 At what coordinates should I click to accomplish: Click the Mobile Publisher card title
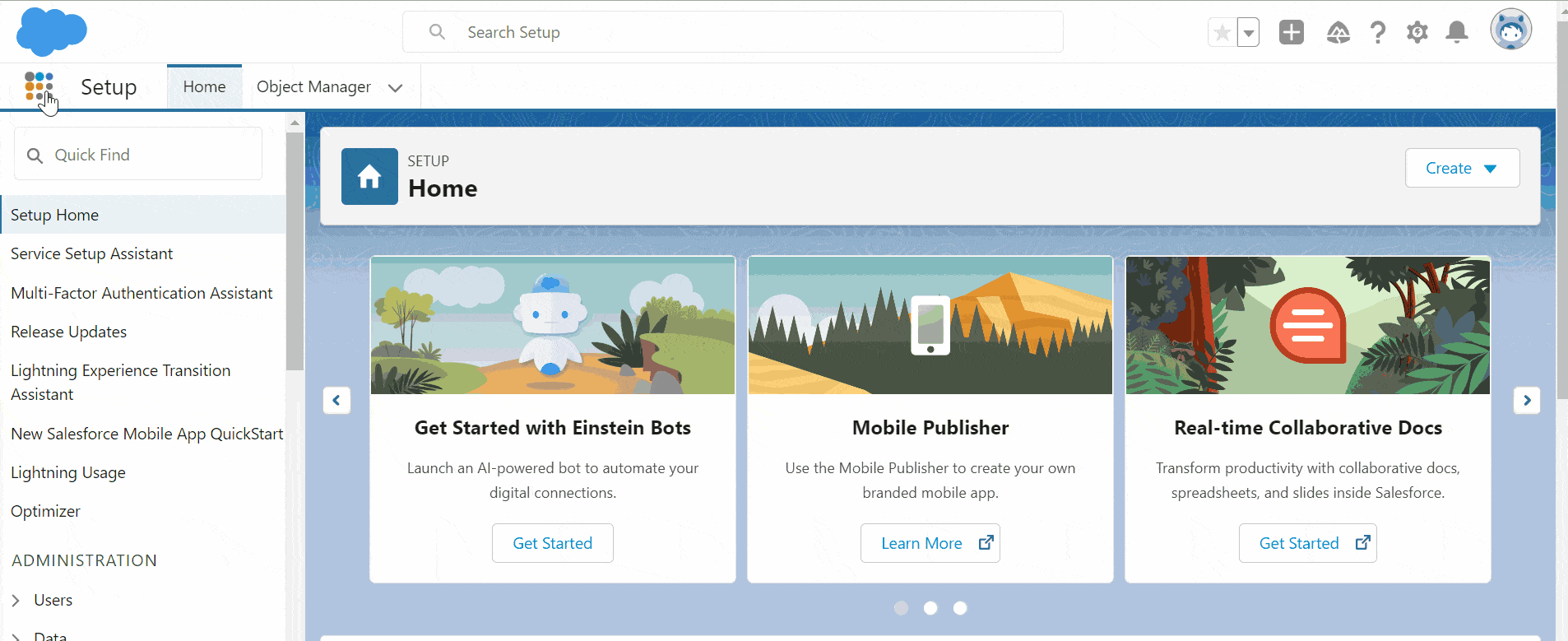click(930, 428)
